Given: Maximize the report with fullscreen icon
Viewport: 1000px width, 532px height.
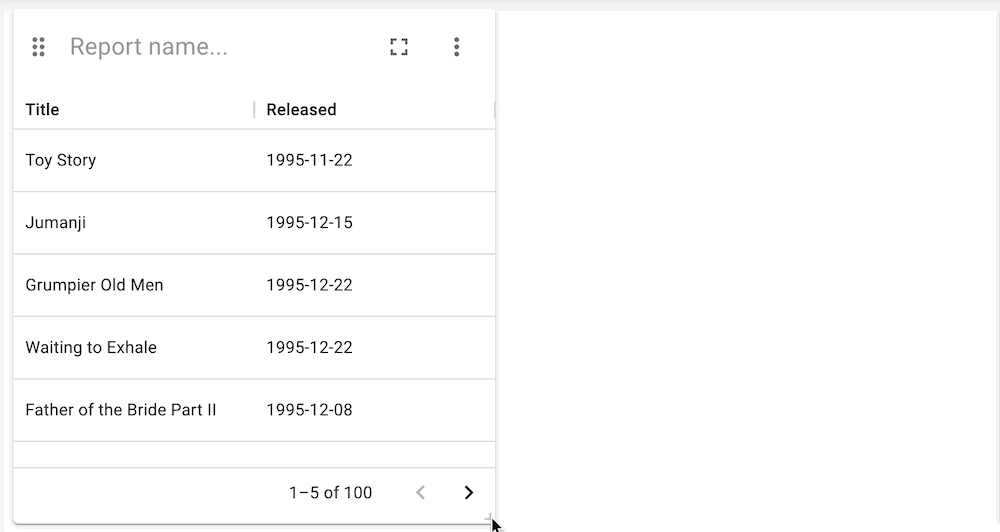Looking at the screenshot, I should click(399, 47).
